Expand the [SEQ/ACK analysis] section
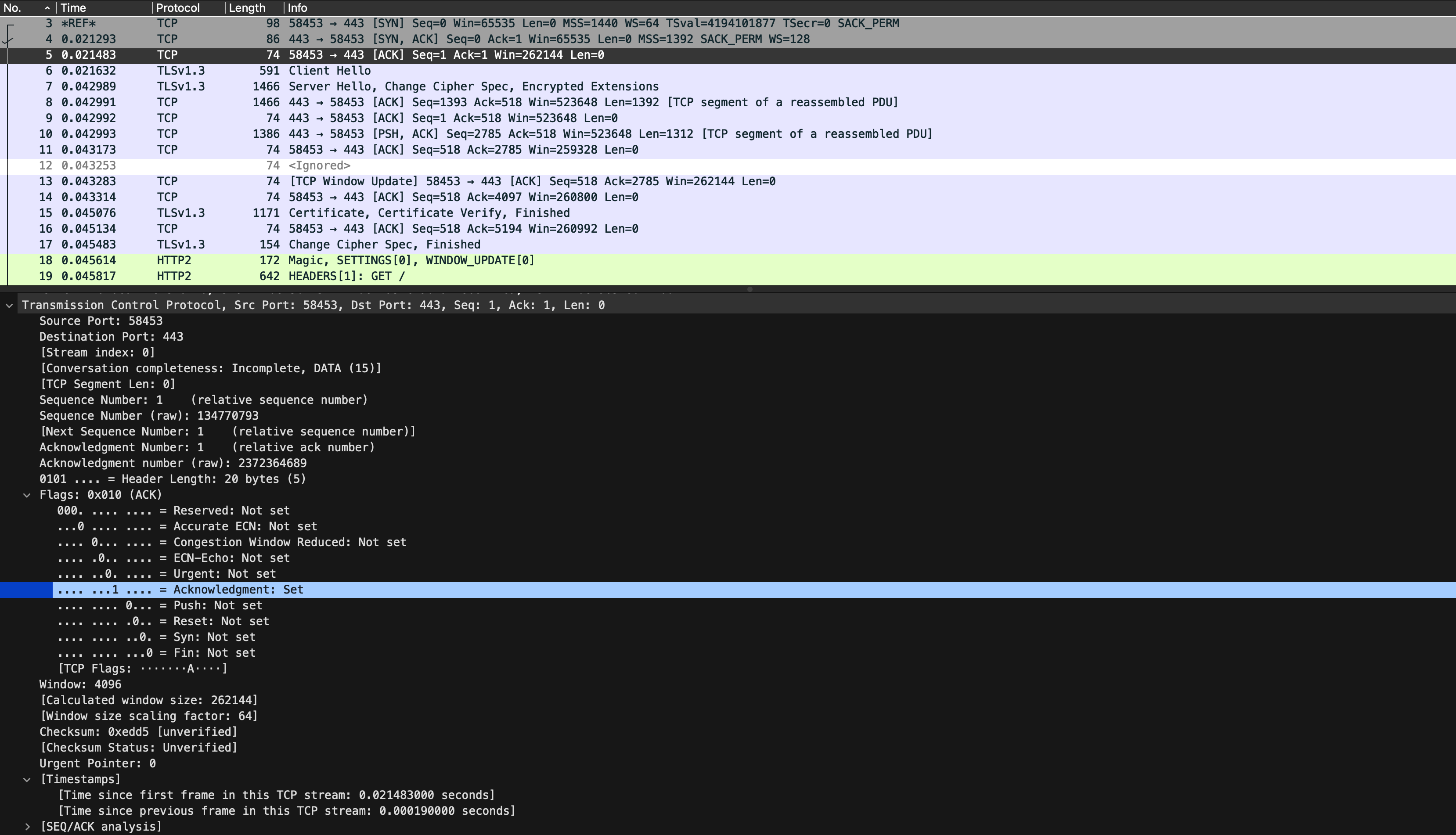1456x835 pixels. tap(27, 827)
